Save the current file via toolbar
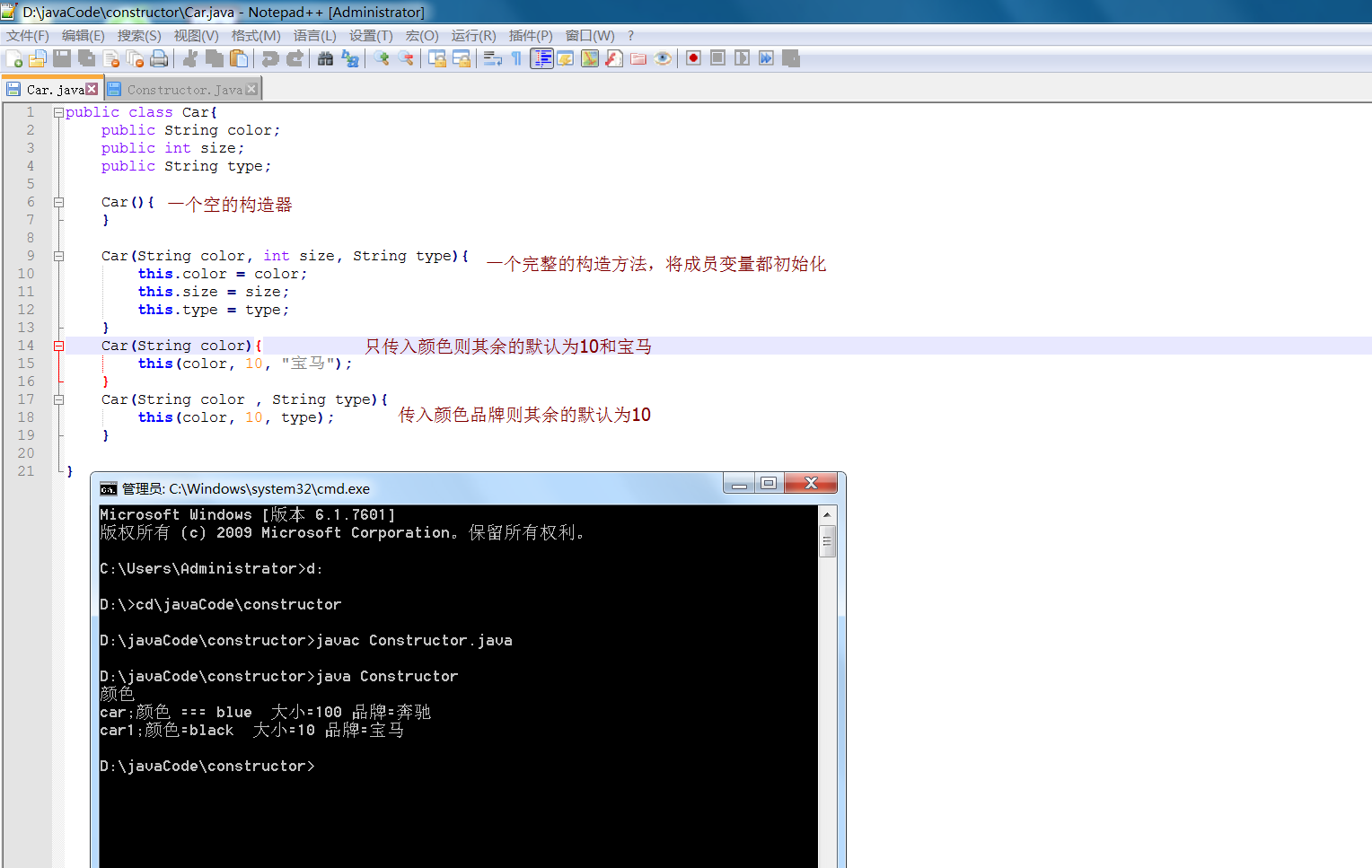 [x=62, y=58]
